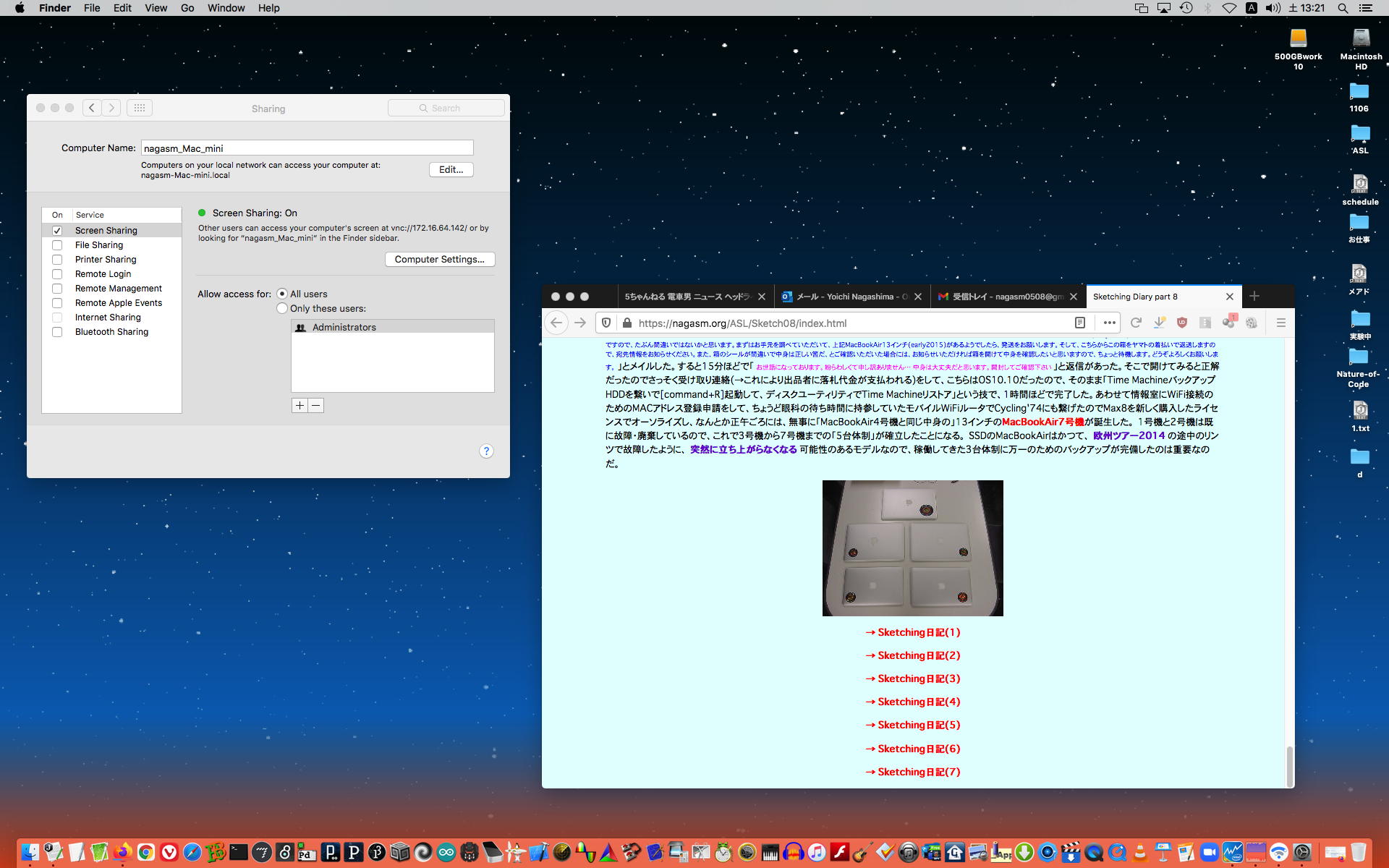This screenshot has height=868, width=1389.
Task: Open Spotlight search in menu bar
Action: click(x=1343, y=8)
